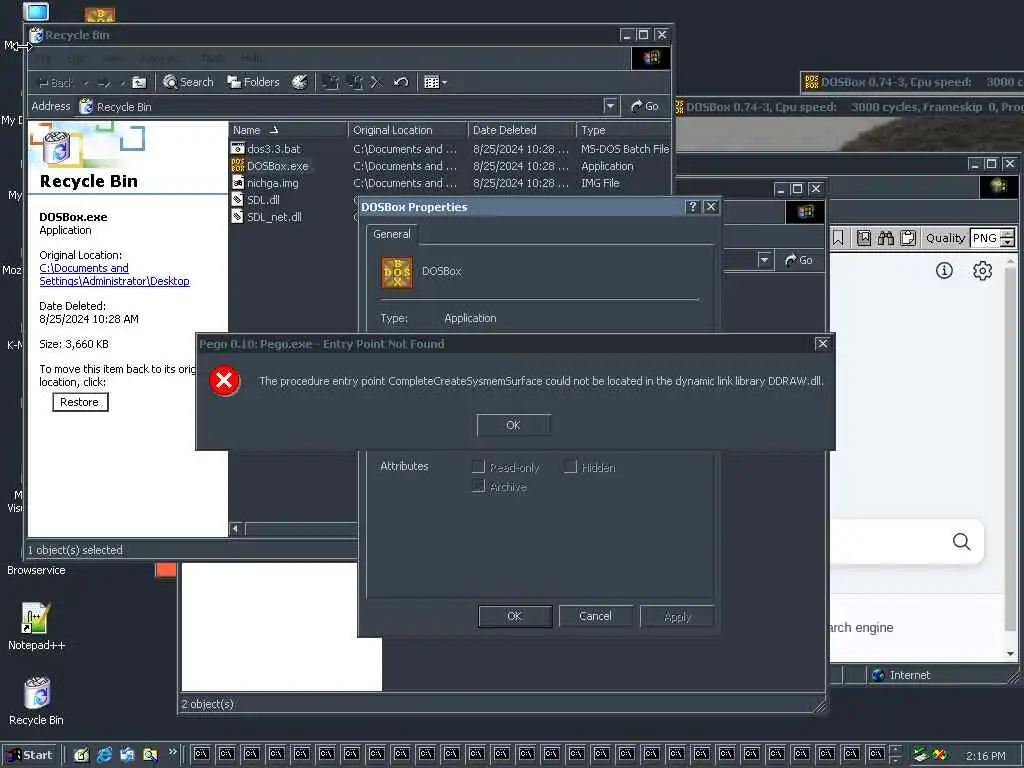Click OK in DOSBox Properties dialog
This screenshot has width=1024, height=768.
[x=515, y=616]
